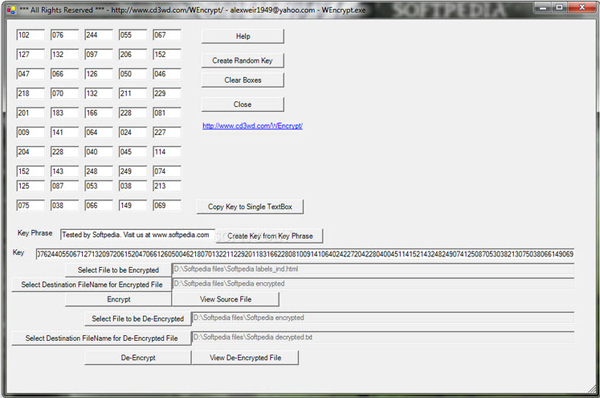Click Select Destination FileName for De-Encrypted File

pyautogui.click(x=101, y=338)
